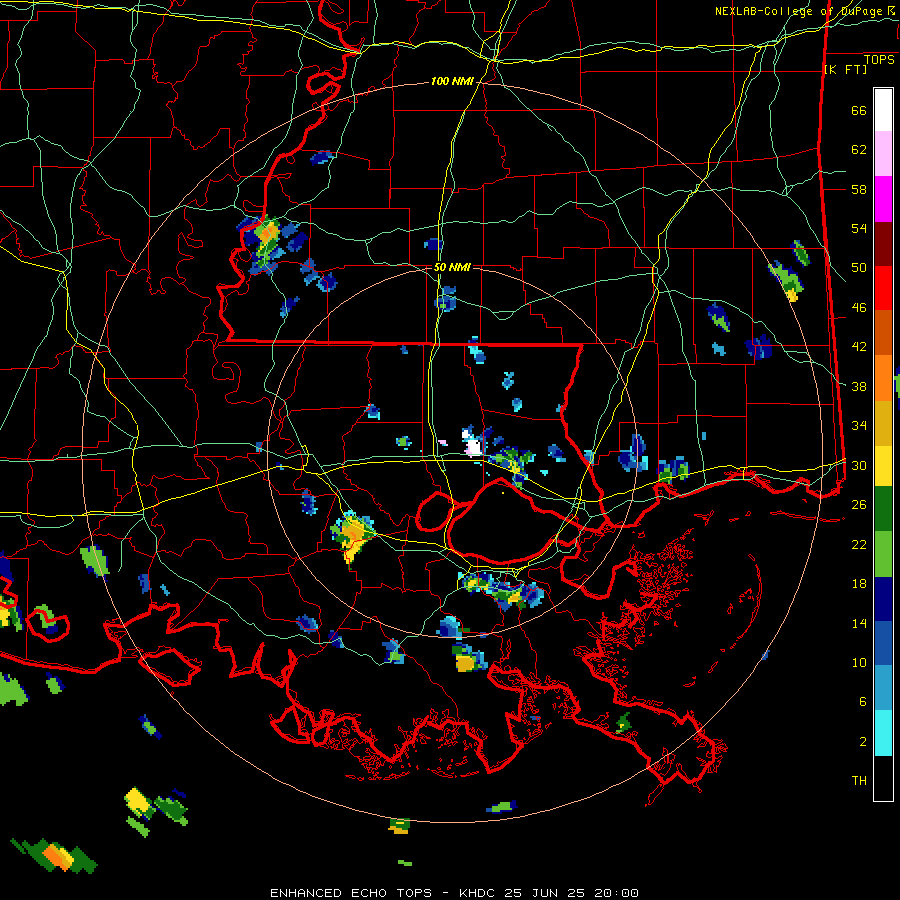
Task: Click the magenta legend swatch
Action: click(883, 199)
